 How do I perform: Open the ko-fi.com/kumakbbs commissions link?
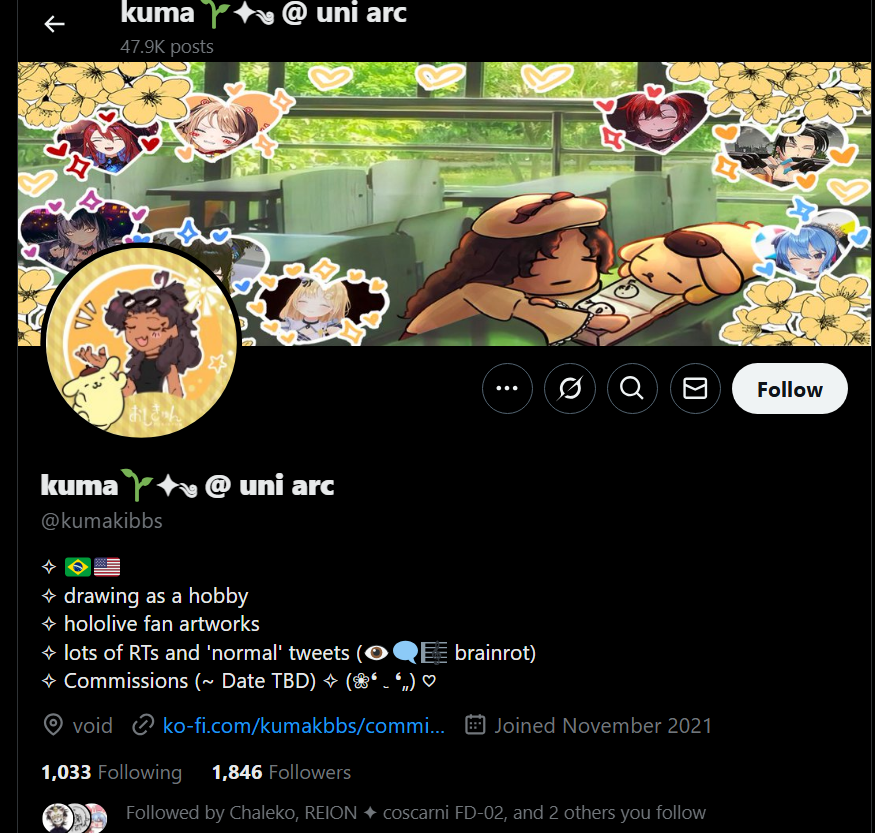[x=304, y=725]
